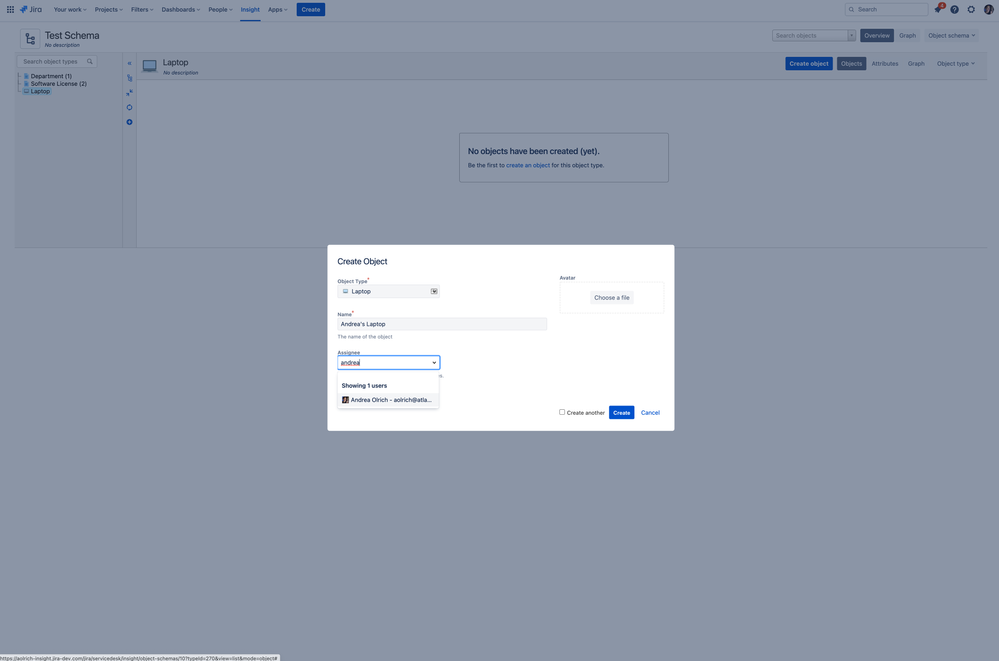The image size is (999, 661).
Task: Open the Assignee dropdown arrow
Action: [x=435, y=363]
